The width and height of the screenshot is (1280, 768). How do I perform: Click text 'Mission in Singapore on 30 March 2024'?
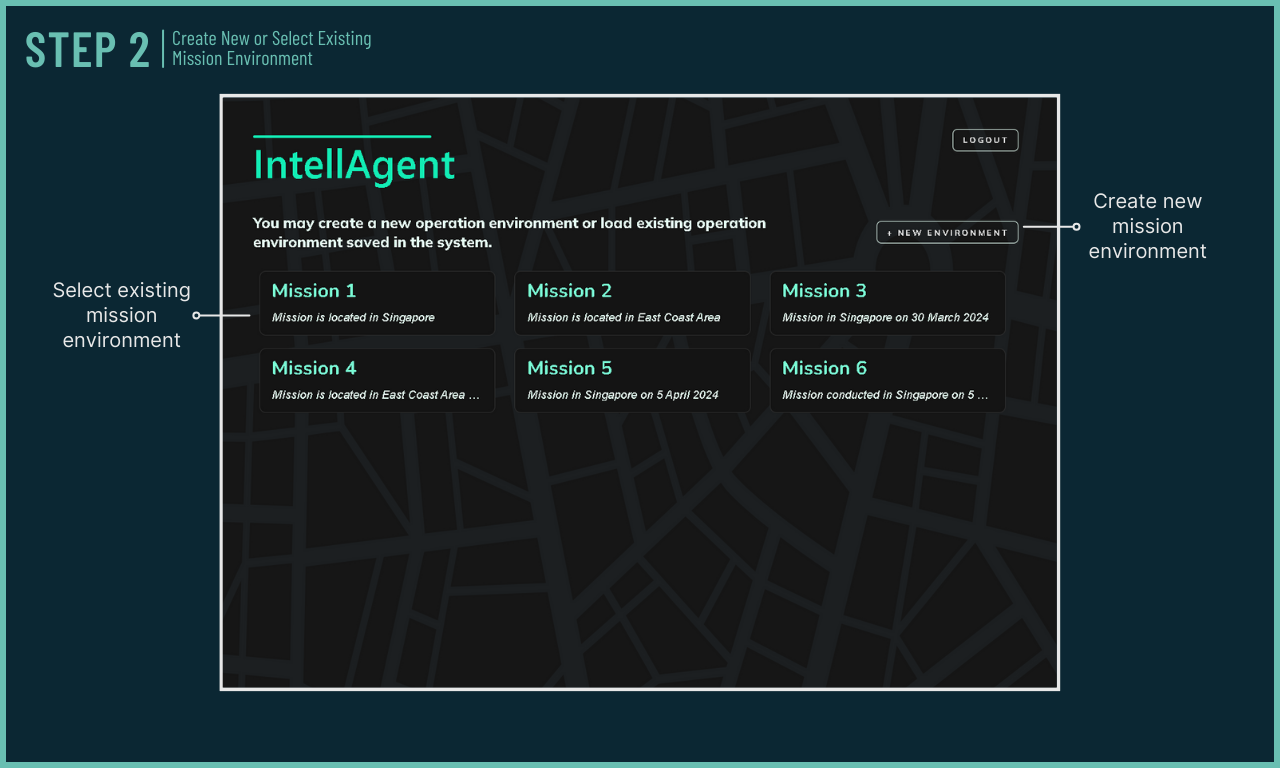(885, 318)
